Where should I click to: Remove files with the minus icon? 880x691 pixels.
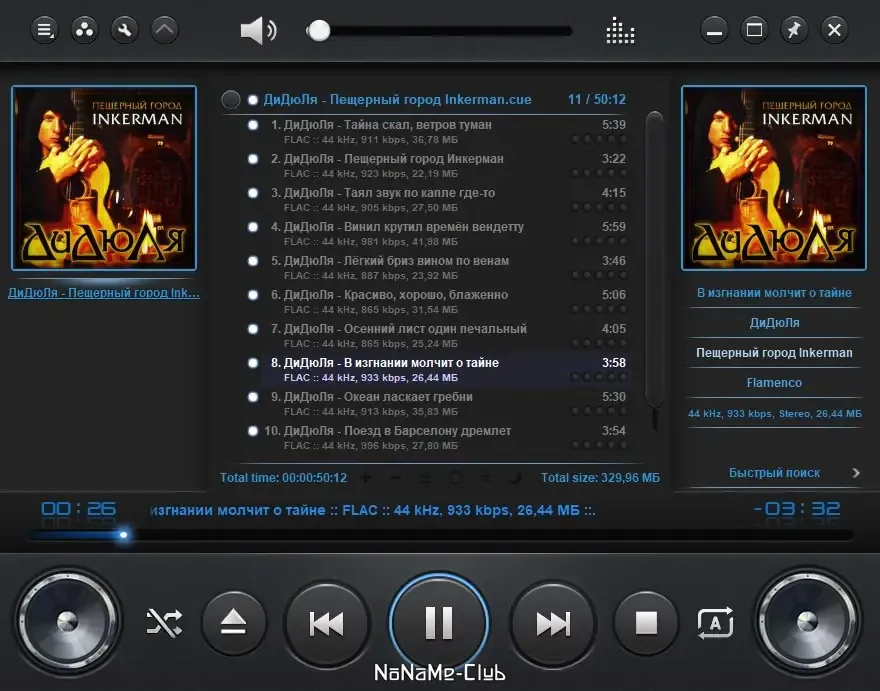(x=395, y=478)
